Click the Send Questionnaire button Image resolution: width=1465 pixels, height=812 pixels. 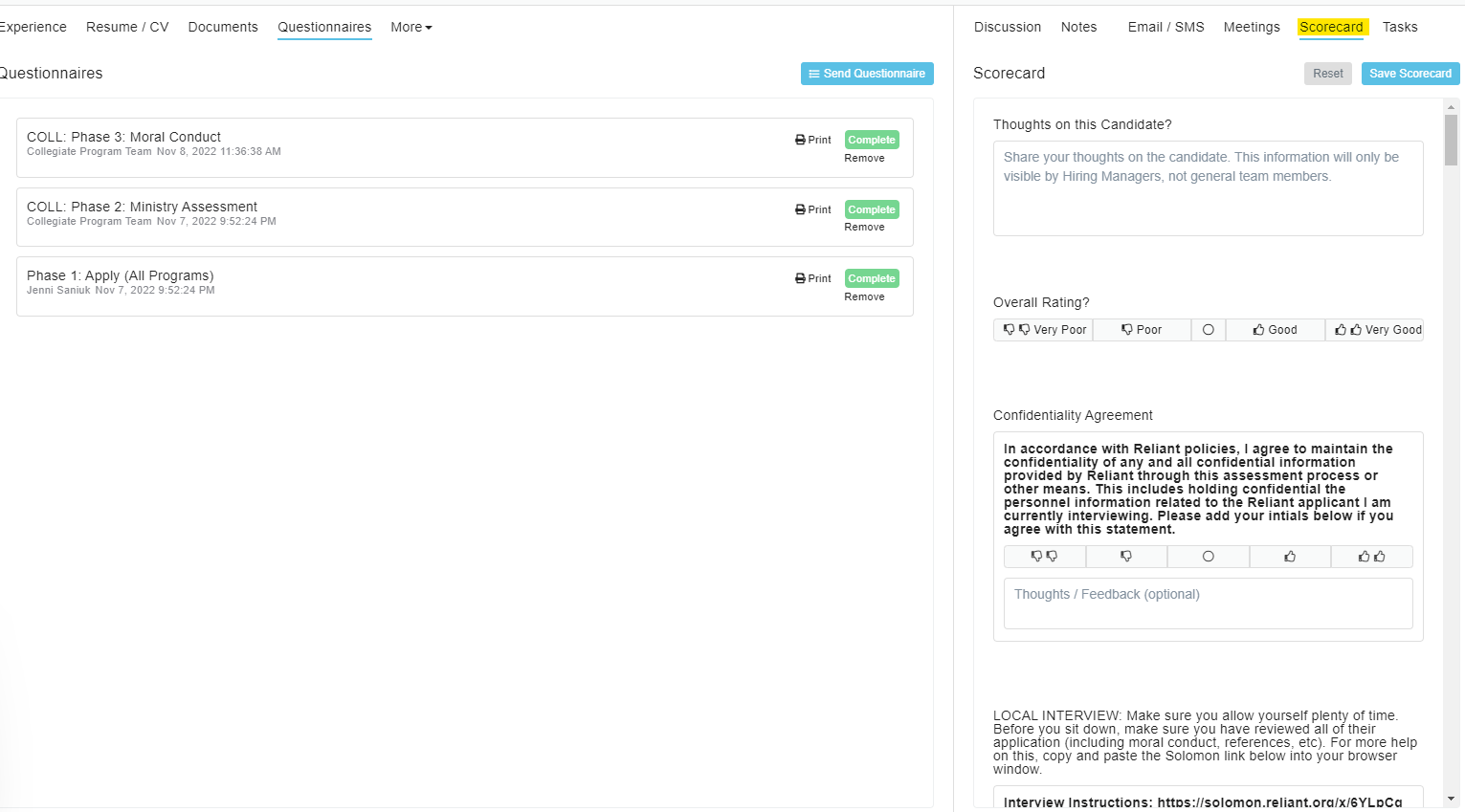point(867,74)
